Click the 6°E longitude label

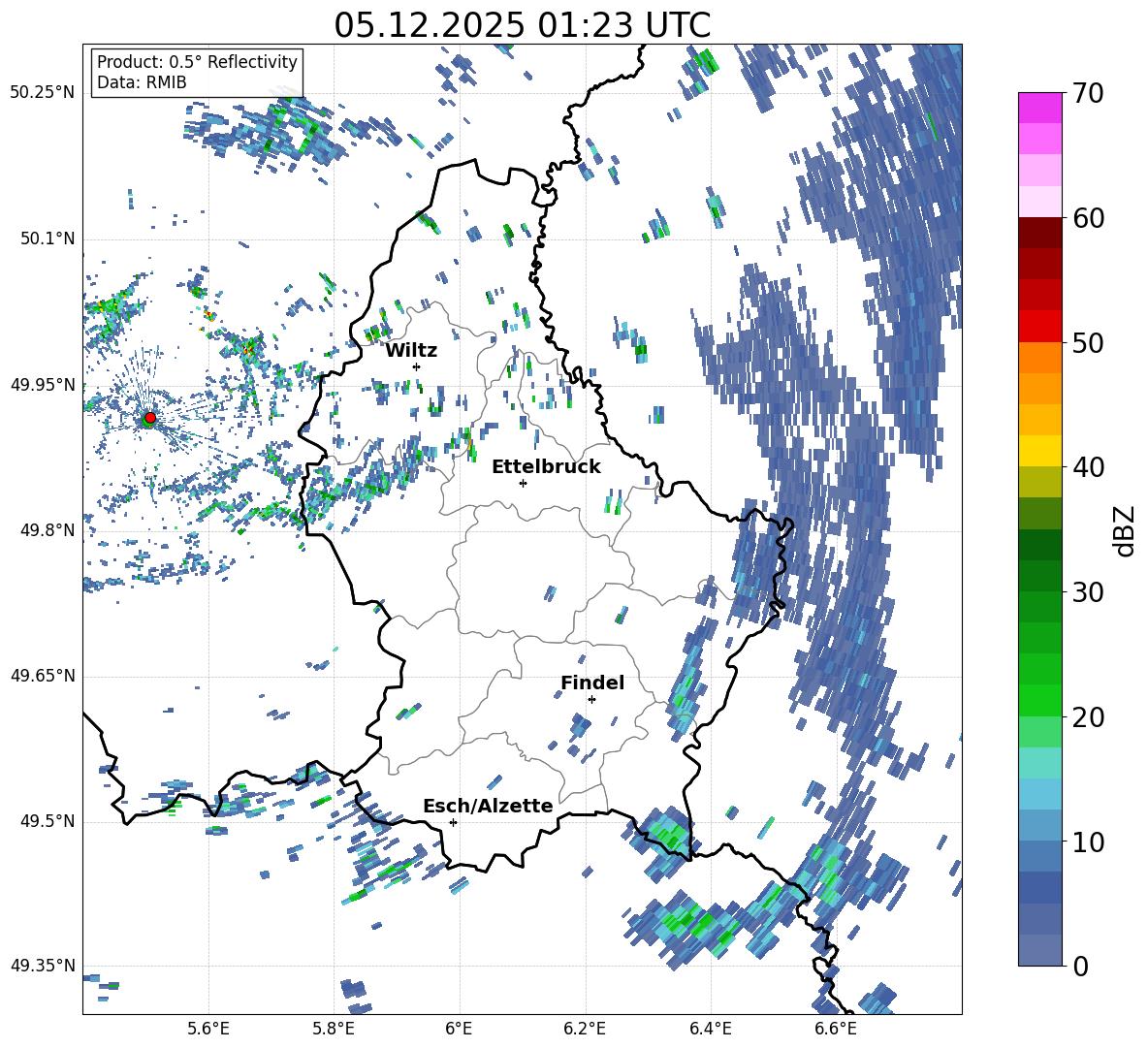pyautogui.click(x=459, y=1029)
